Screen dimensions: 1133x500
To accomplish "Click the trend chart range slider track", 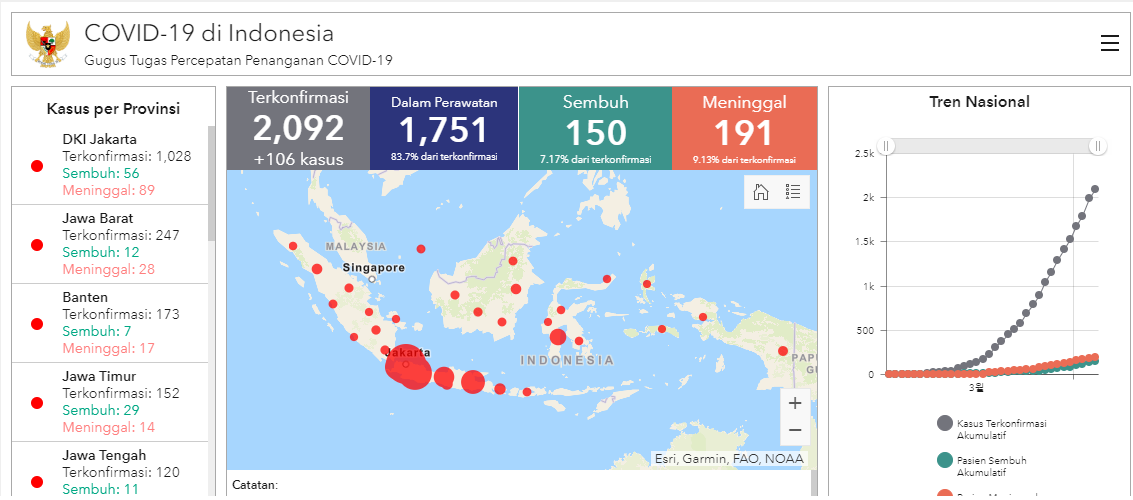I will point(992,146).
